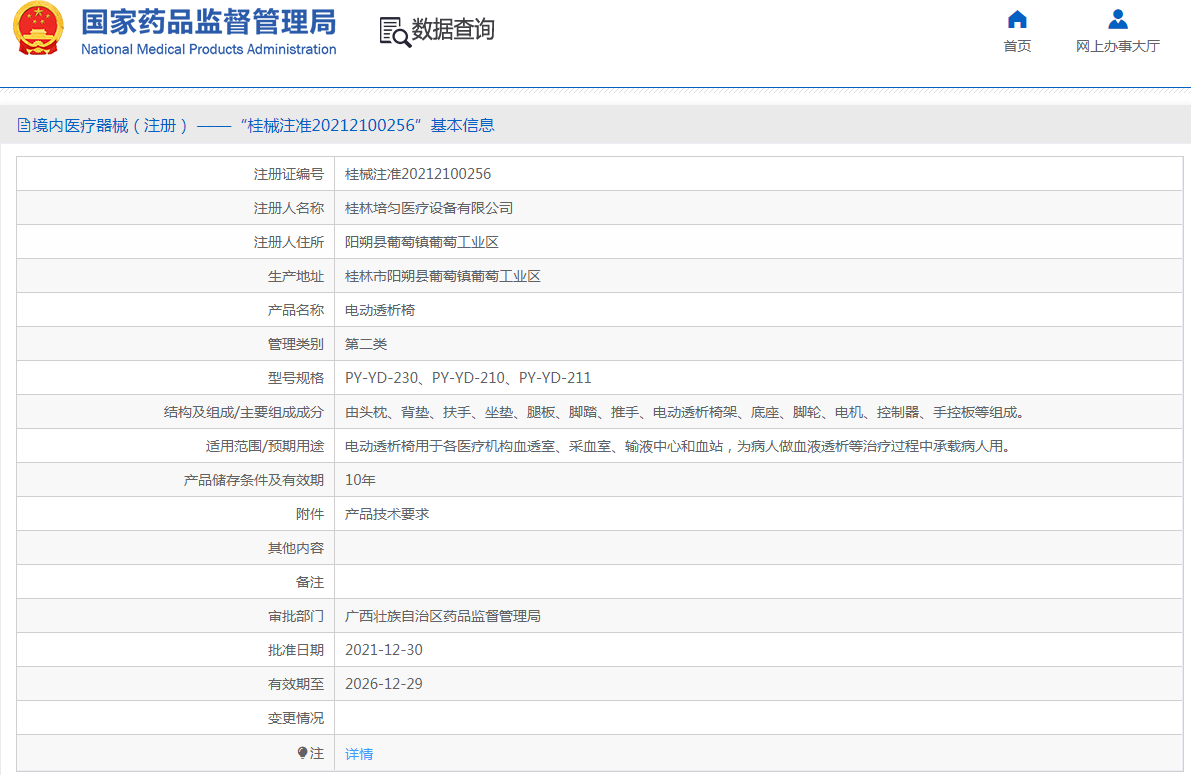Click the 国家药品监督管理局 title
1191x775 pixels.
[x=209, y=22]
